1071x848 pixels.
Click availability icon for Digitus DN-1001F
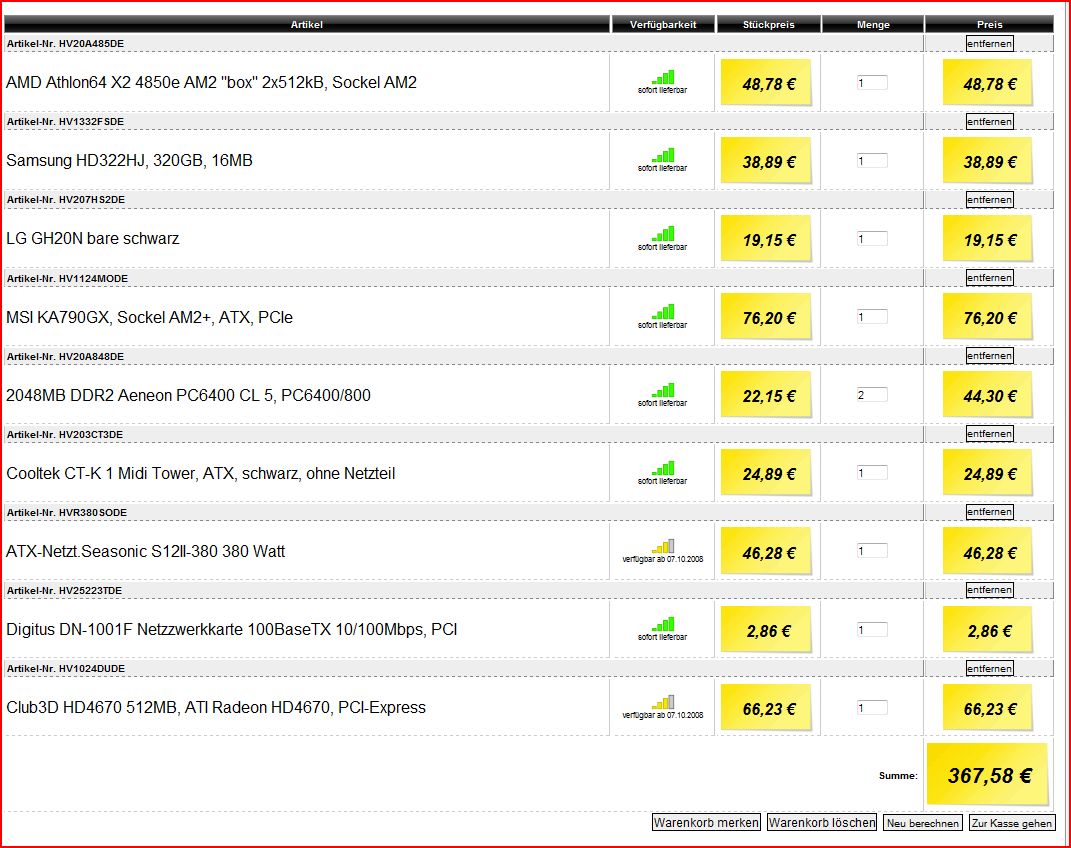coord(663,624)
